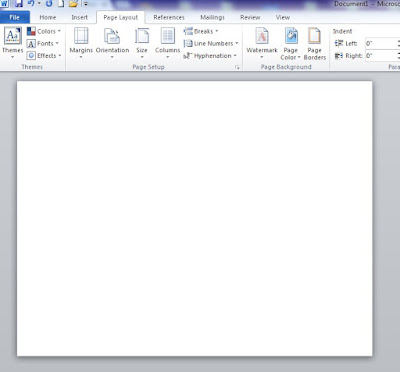Open the Undo history dropdown arrow
This screenshot has height=372, width=400.
pos(39,4)
